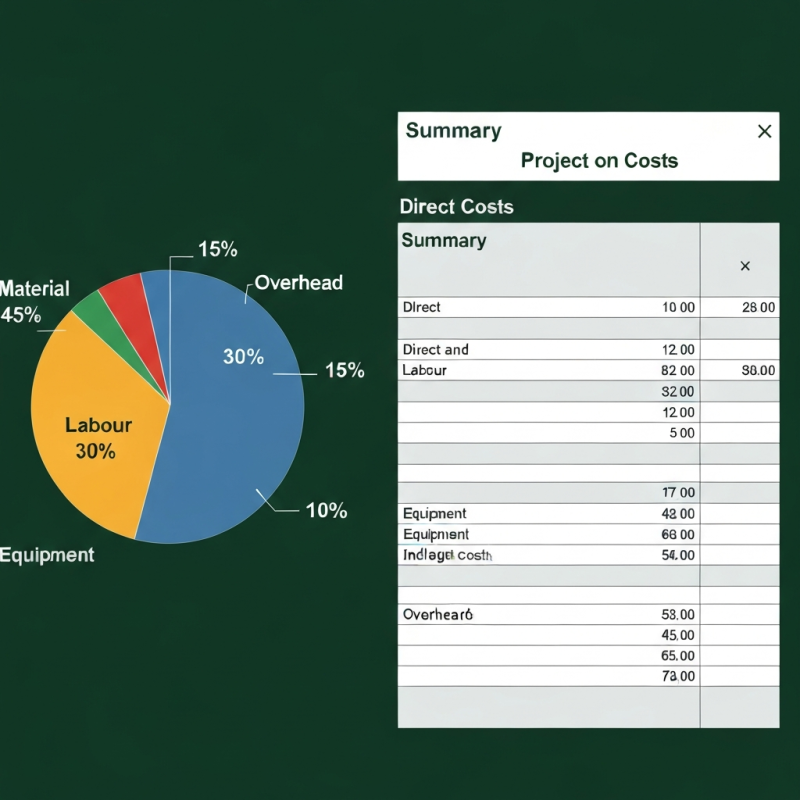Click the 30% label inside the blue slice
The image size is (800, 800).
coord(241,357)
